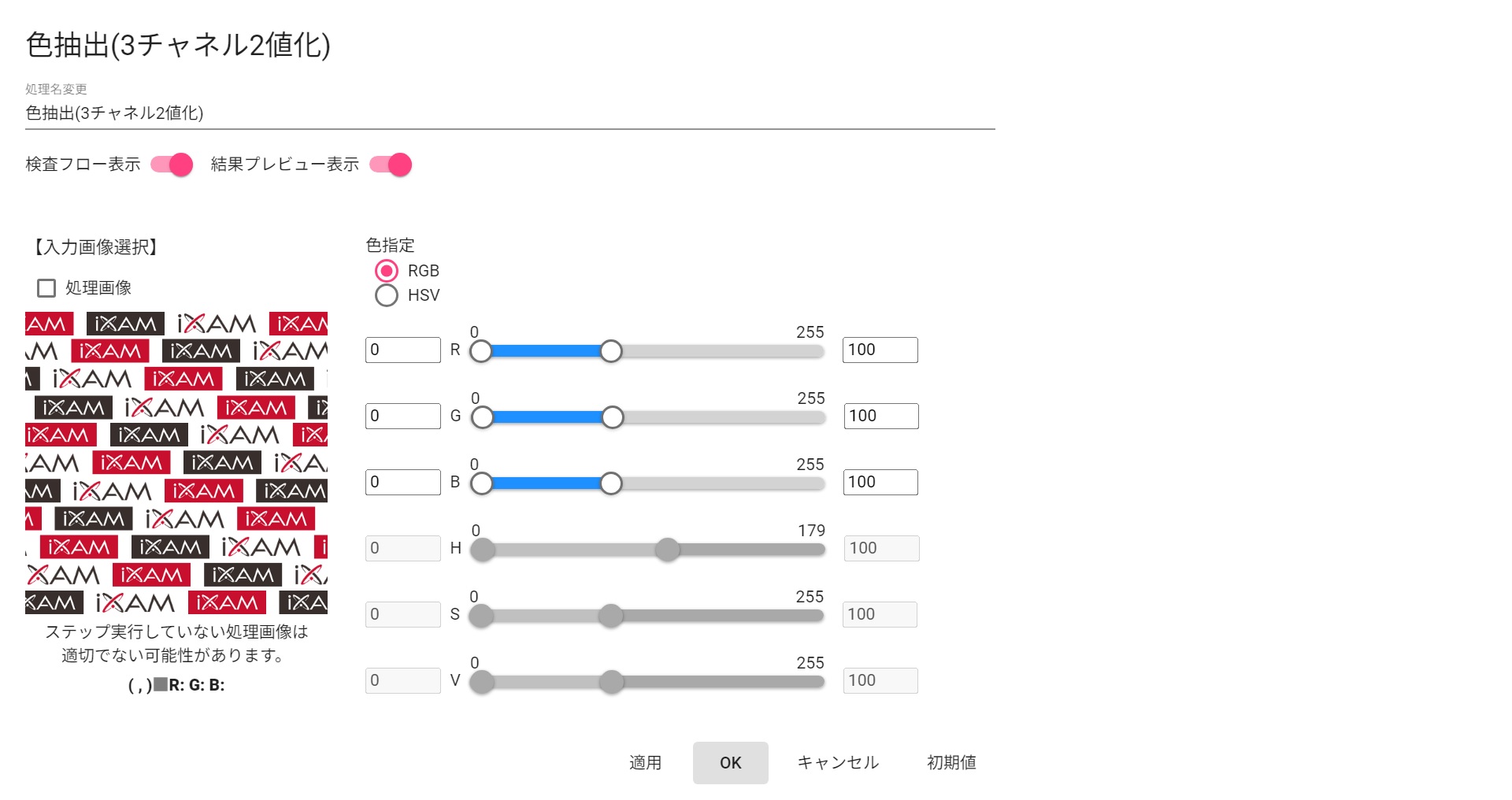Toggle the 結果プレビュー表示 switch
The width and height of the screenshot is (1512, 800).
click(391, 165)
